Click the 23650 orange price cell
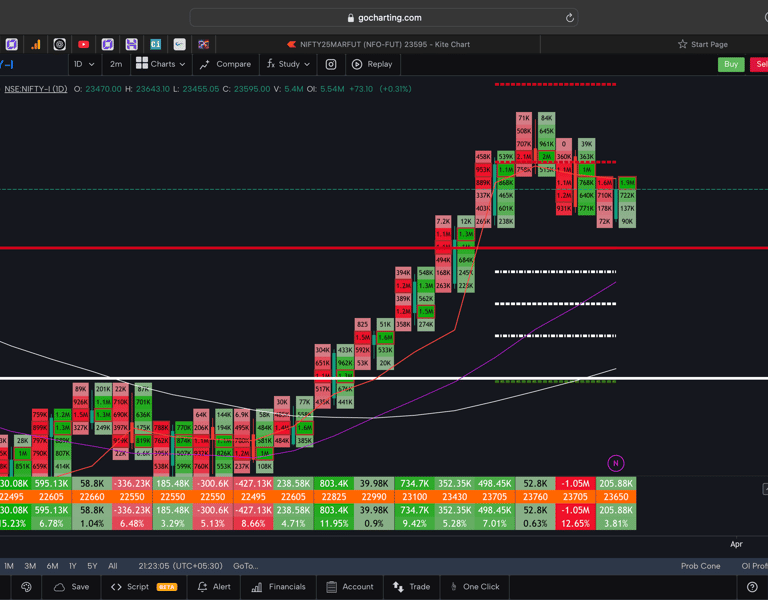This screenshot has width=768, height=600. pyautogui.click(x=616, y=497)
